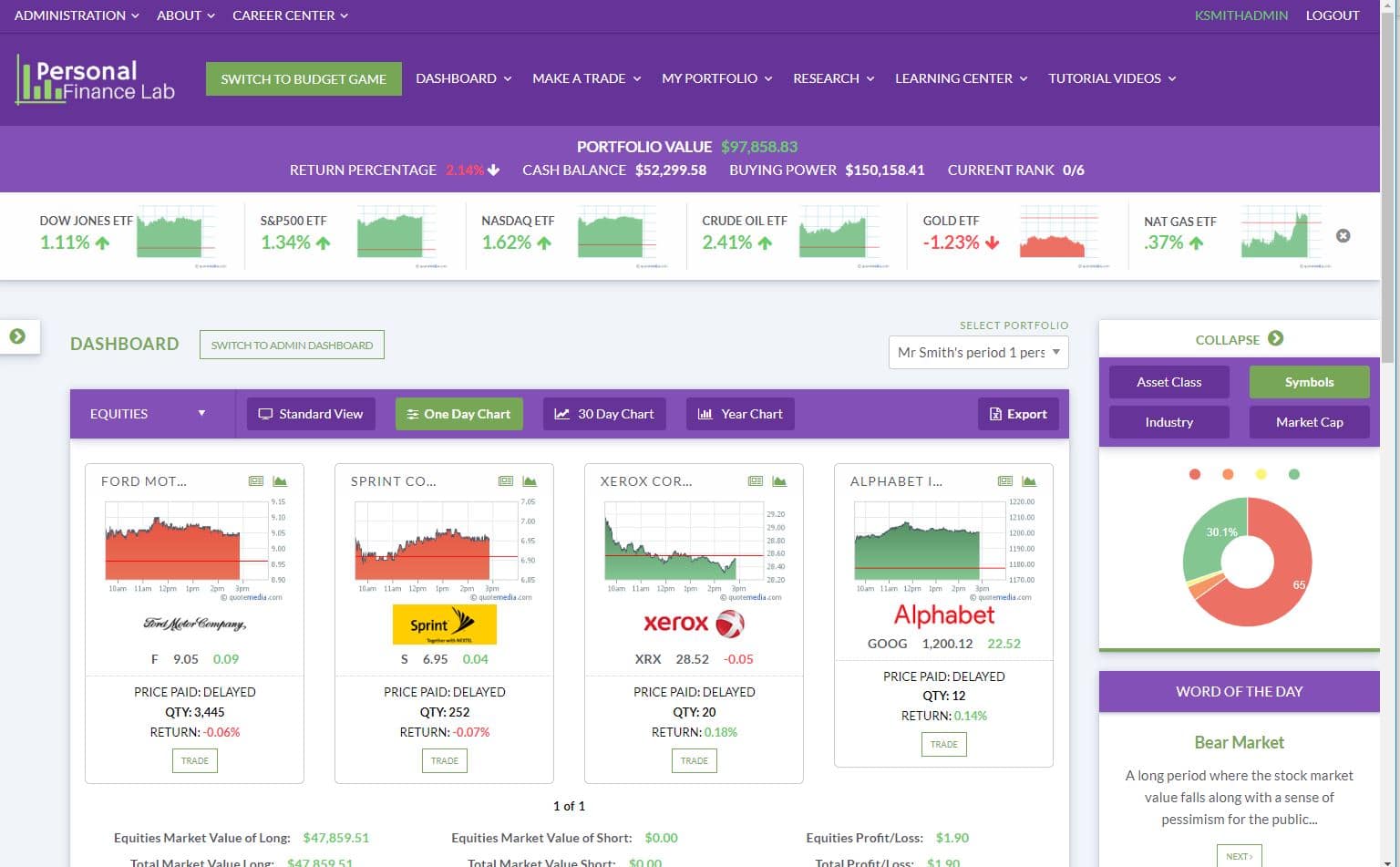Group pie chart by Symbols
1400x867 pixels.
tap(1310, 382)
